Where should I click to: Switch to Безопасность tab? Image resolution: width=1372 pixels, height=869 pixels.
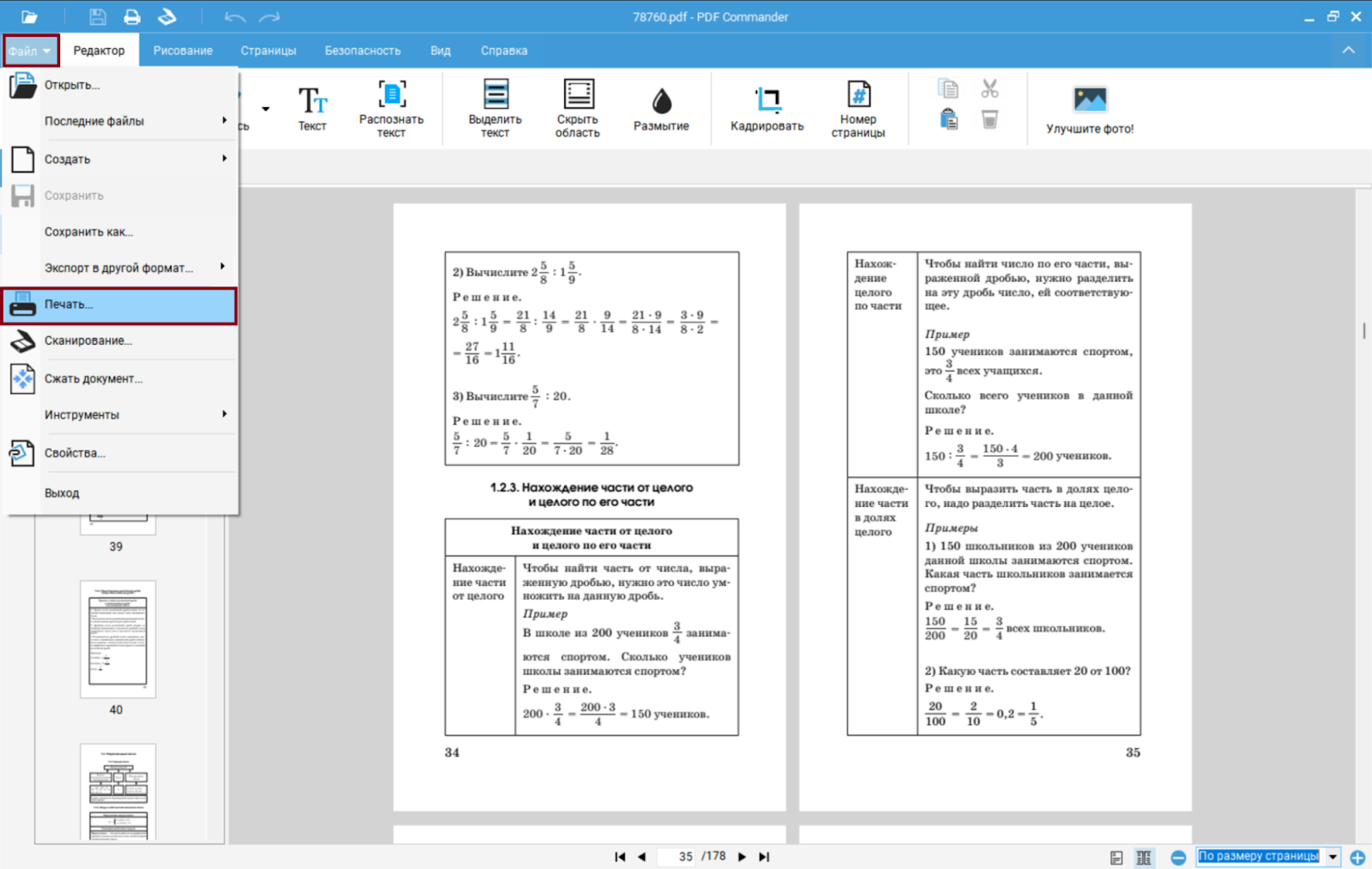(363, 51)
